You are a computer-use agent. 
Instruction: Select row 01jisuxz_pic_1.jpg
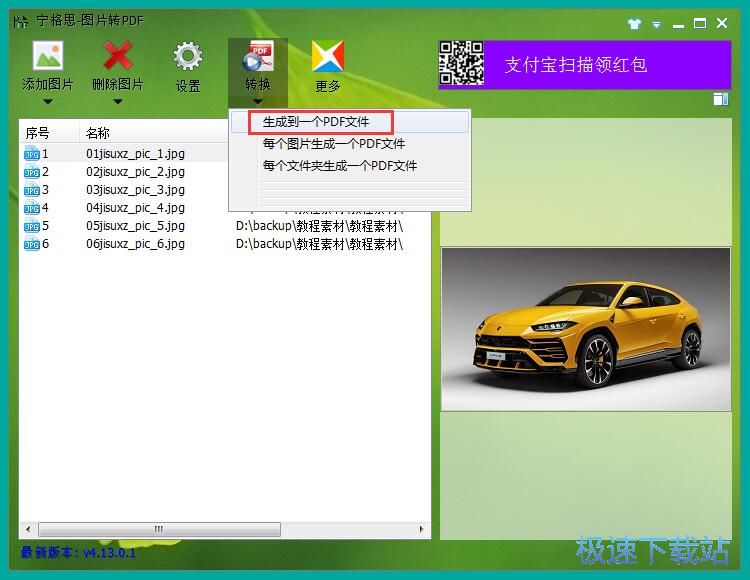(x=124, y=153)
